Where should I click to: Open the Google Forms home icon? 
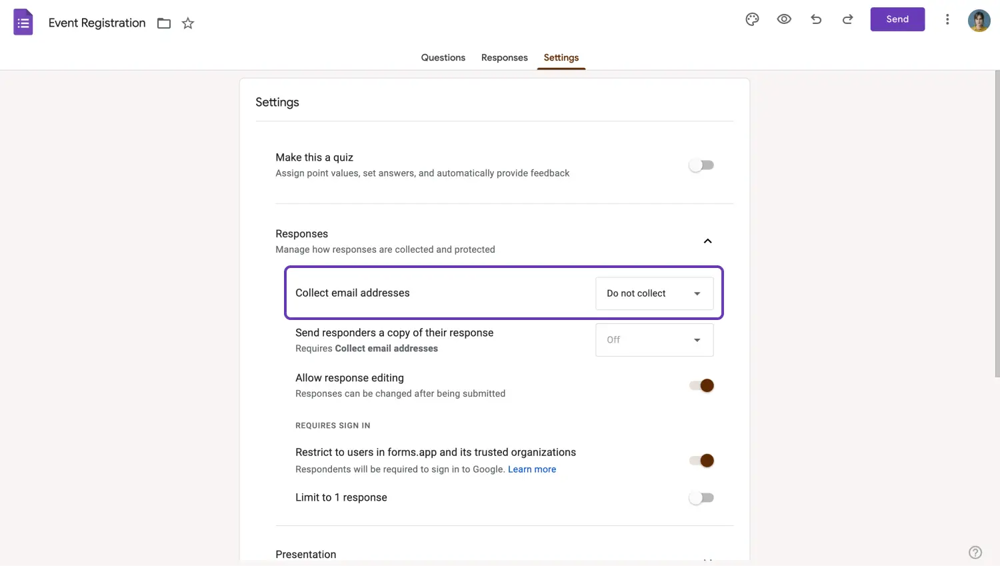pyautogui.click(x=23, y=22)
